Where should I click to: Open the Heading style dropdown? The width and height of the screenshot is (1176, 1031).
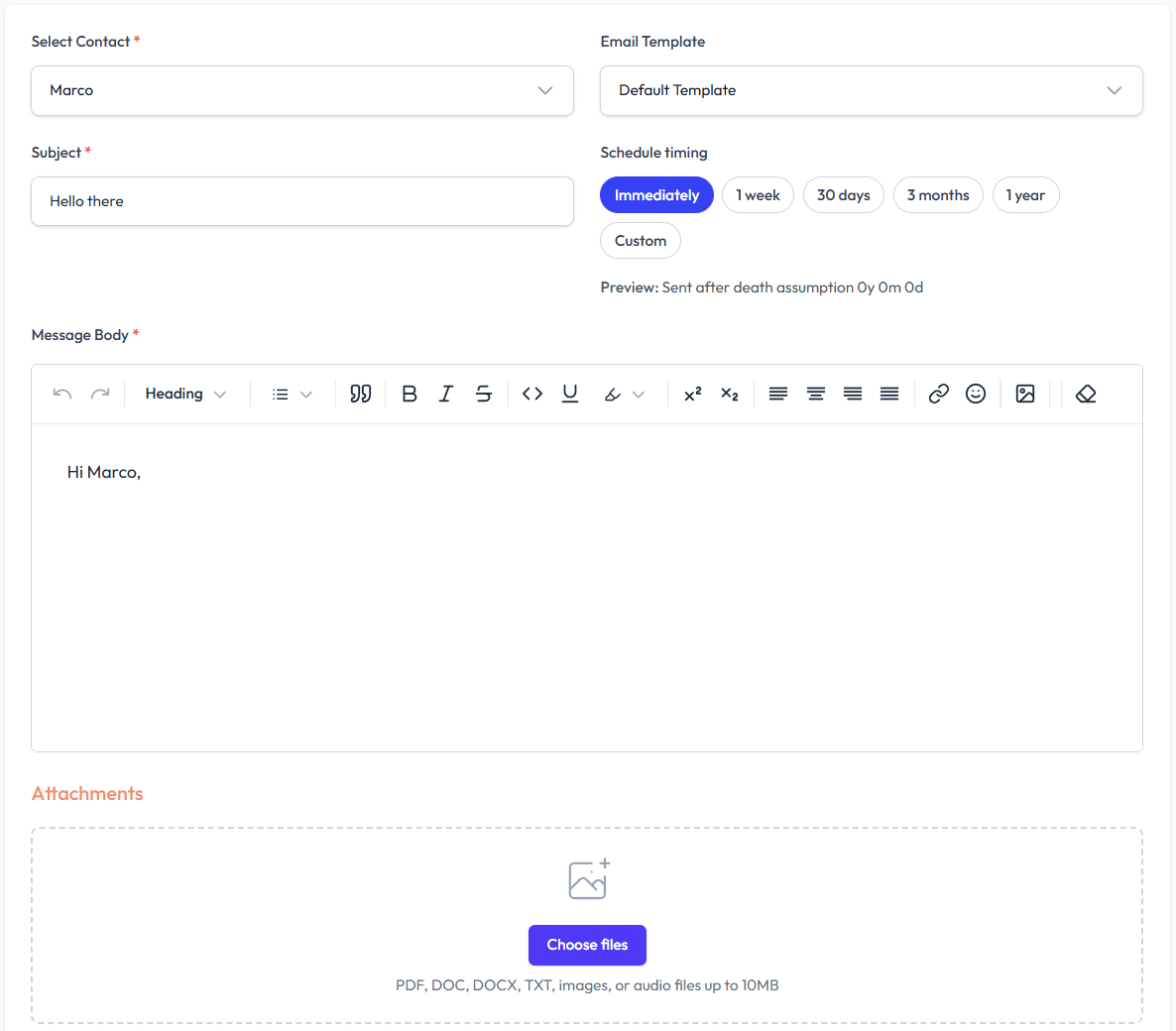tap(185, 394)
